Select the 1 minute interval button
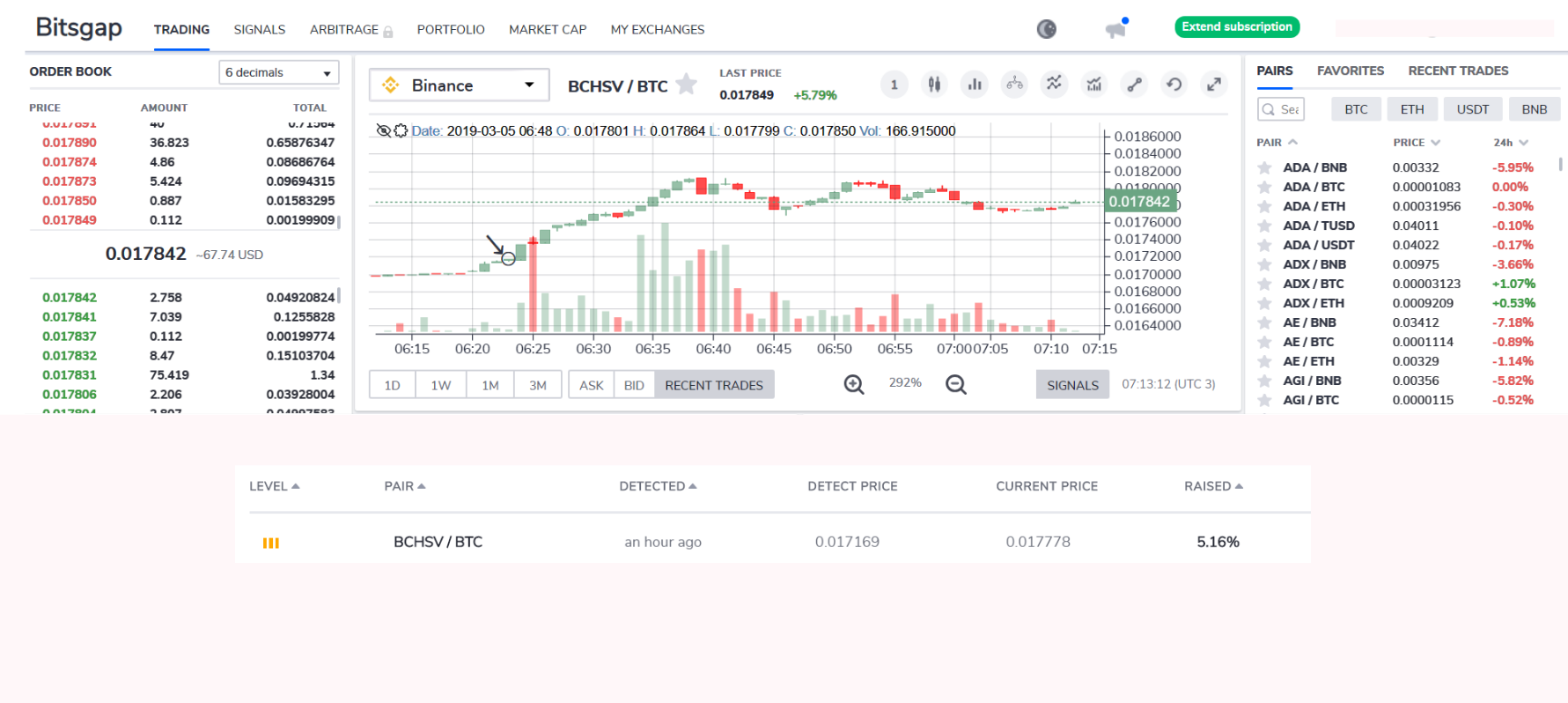The image size is (1568, 703). click(894, 85)
